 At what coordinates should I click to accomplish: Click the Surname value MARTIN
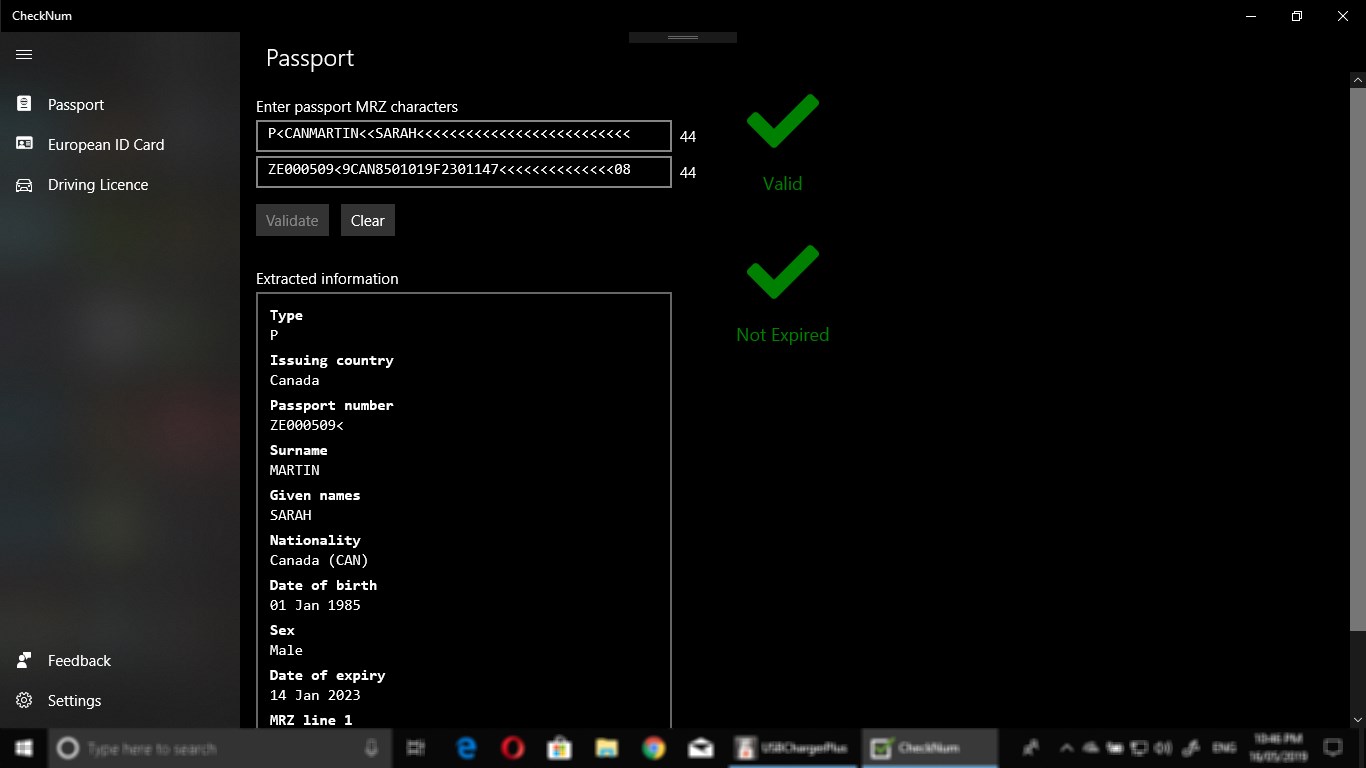pyautogui.click(x=295, y=470)
